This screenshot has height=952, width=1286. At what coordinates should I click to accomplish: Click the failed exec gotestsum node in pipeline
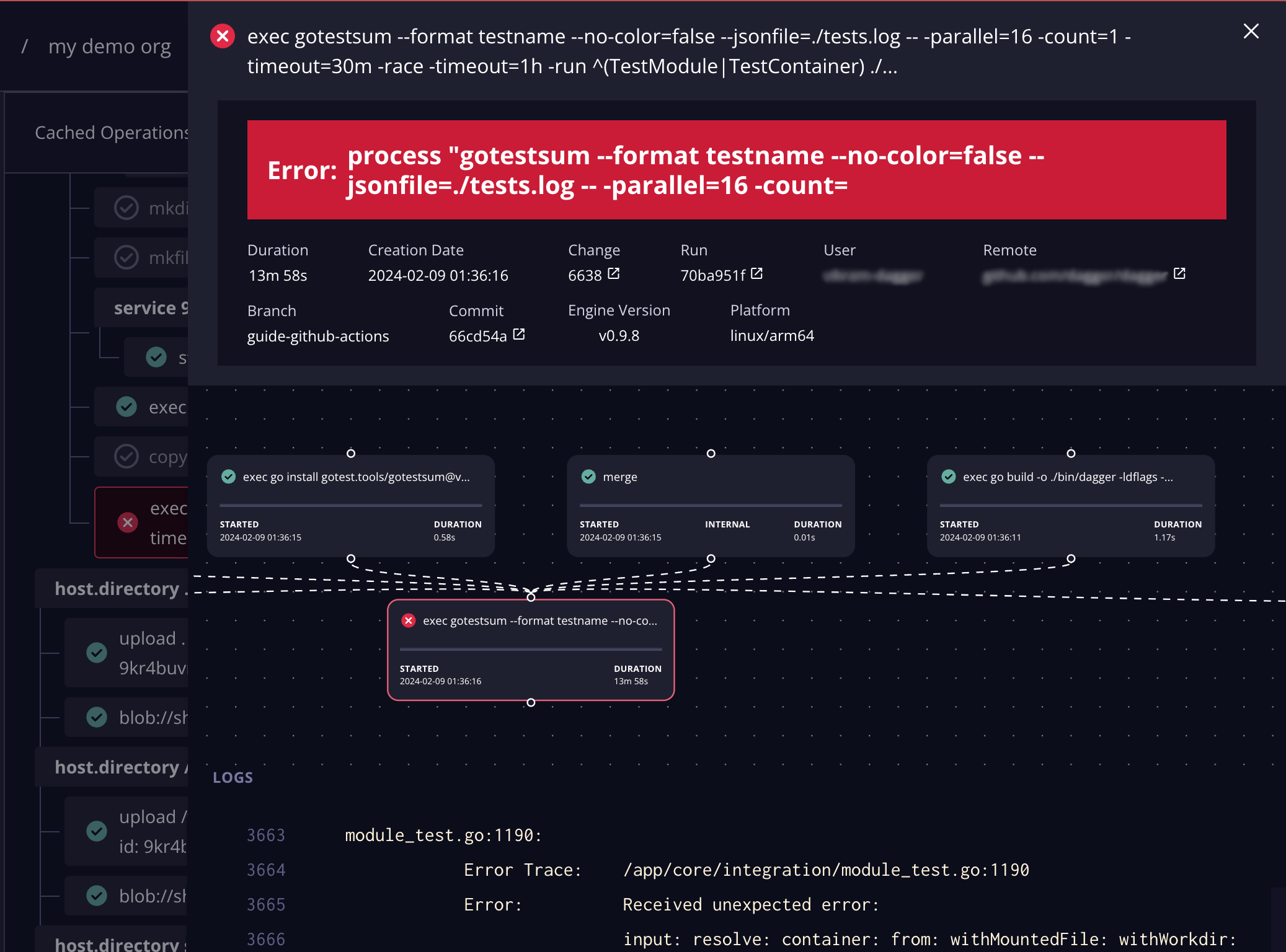(532, 648)
